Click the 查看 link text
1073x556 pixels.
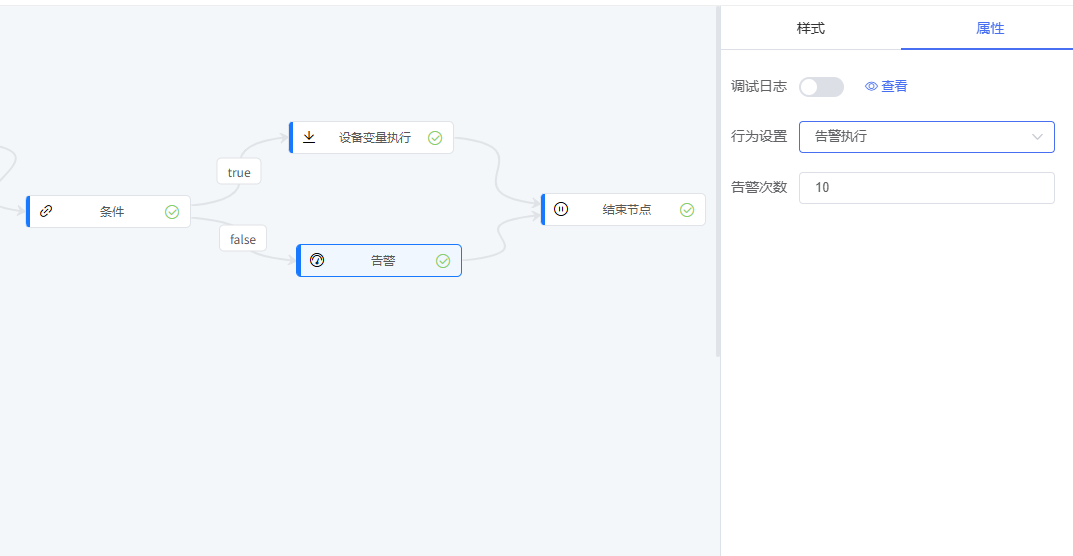[894, 87]
